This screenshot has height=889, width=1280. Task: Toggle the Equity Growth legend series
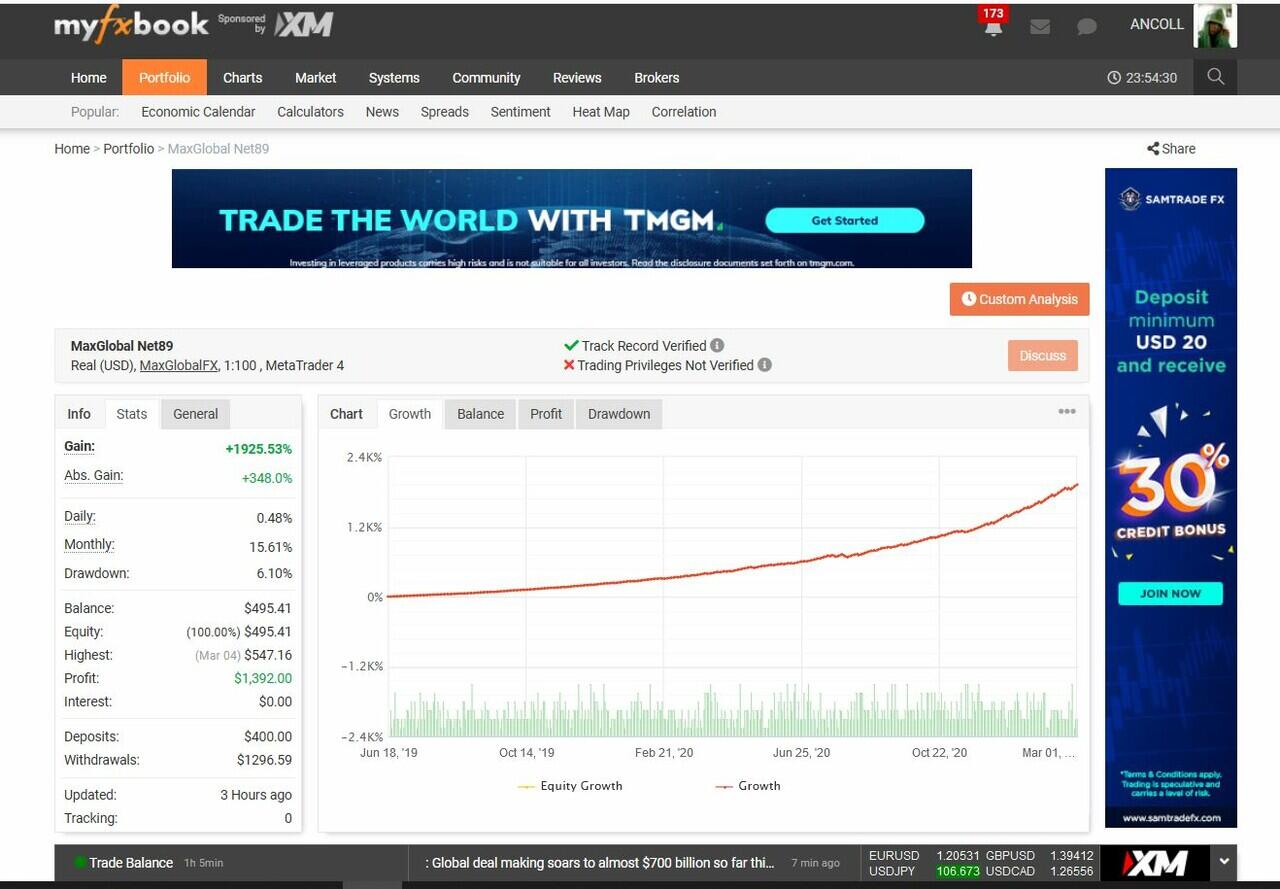[x=570, y=786]
